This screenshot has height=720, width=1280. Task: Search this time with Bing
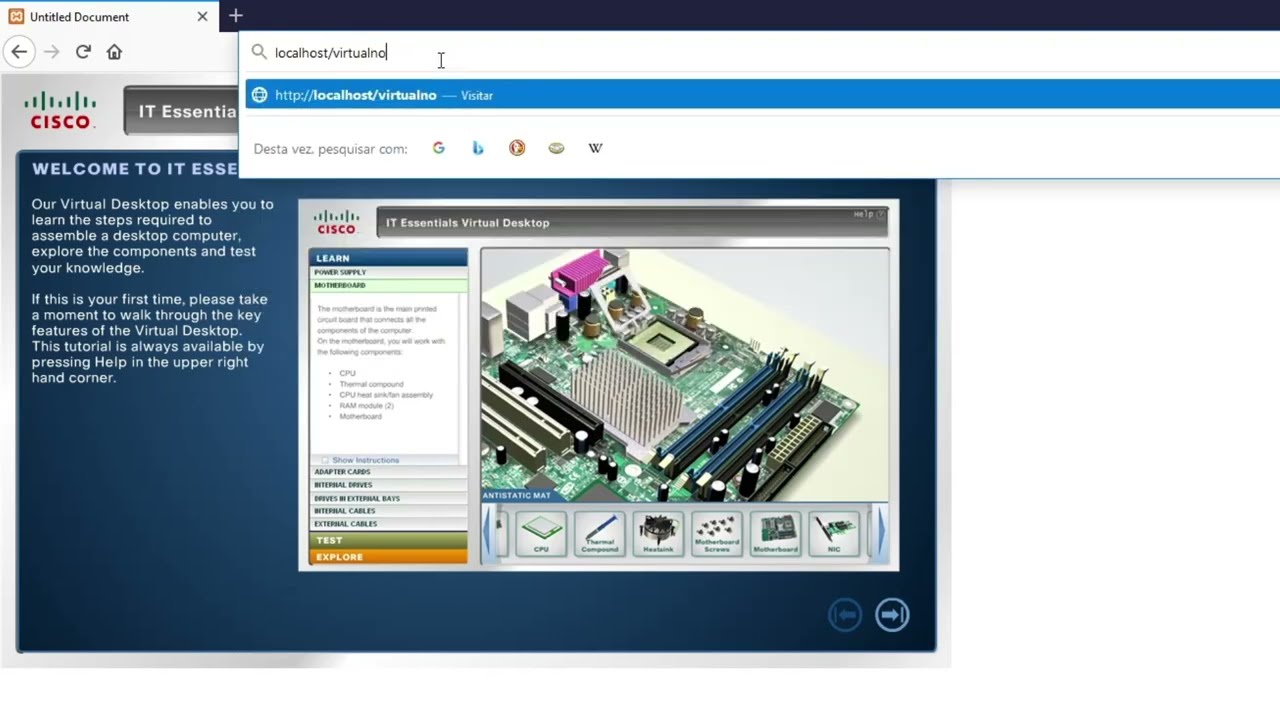click(x=478, y=148)
